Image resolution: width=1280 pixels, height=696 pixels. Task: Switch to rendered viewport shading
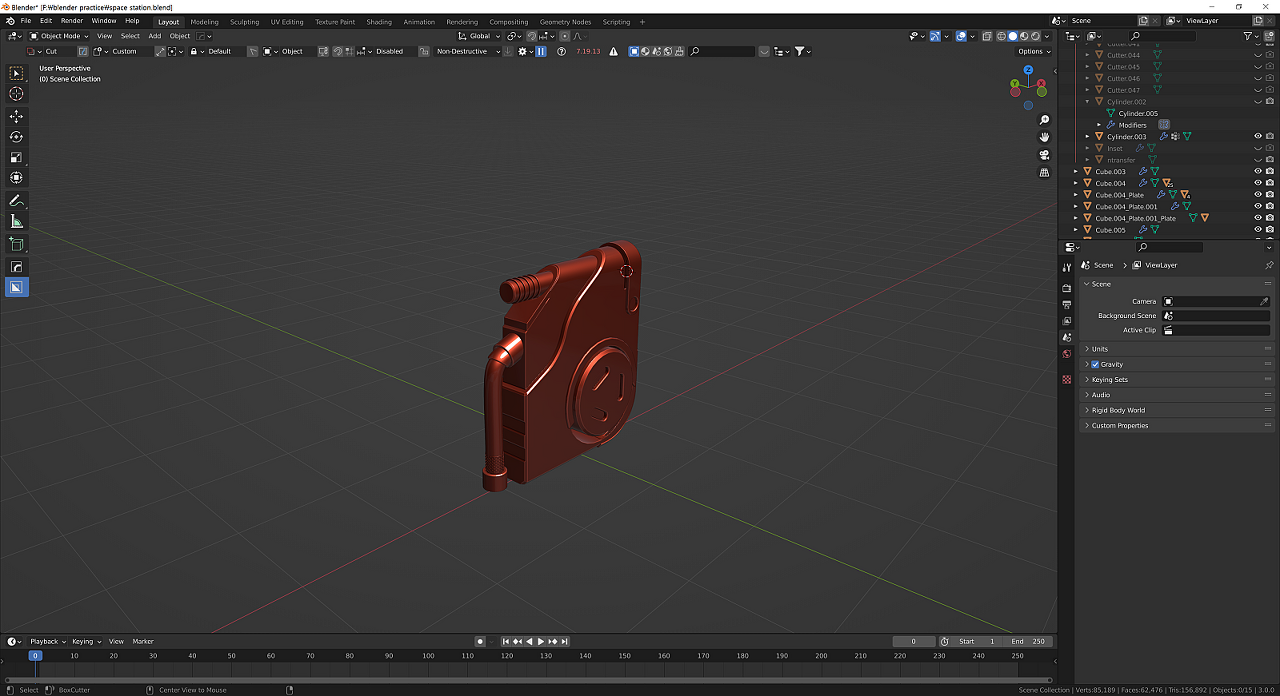pyautogui.click(x=1036, y=36)
